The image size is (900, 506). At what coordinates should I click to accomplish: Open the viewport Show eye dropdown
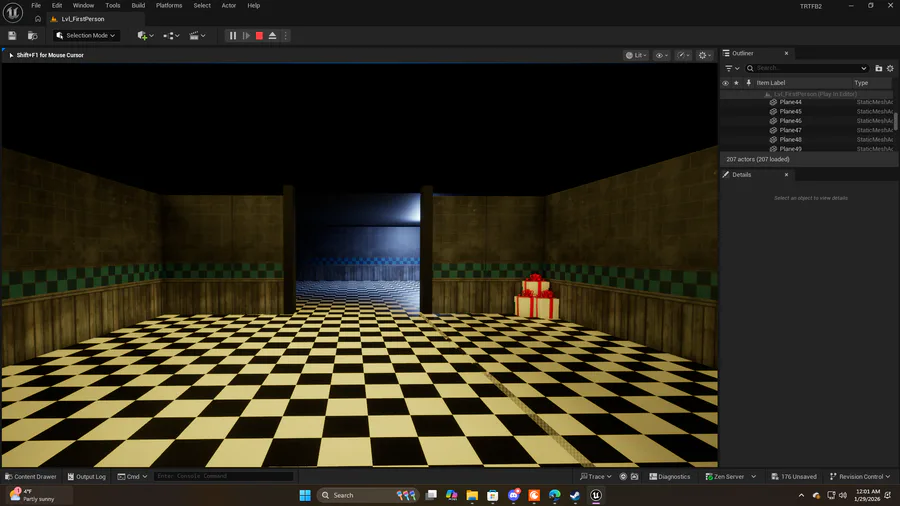(662, 55)
